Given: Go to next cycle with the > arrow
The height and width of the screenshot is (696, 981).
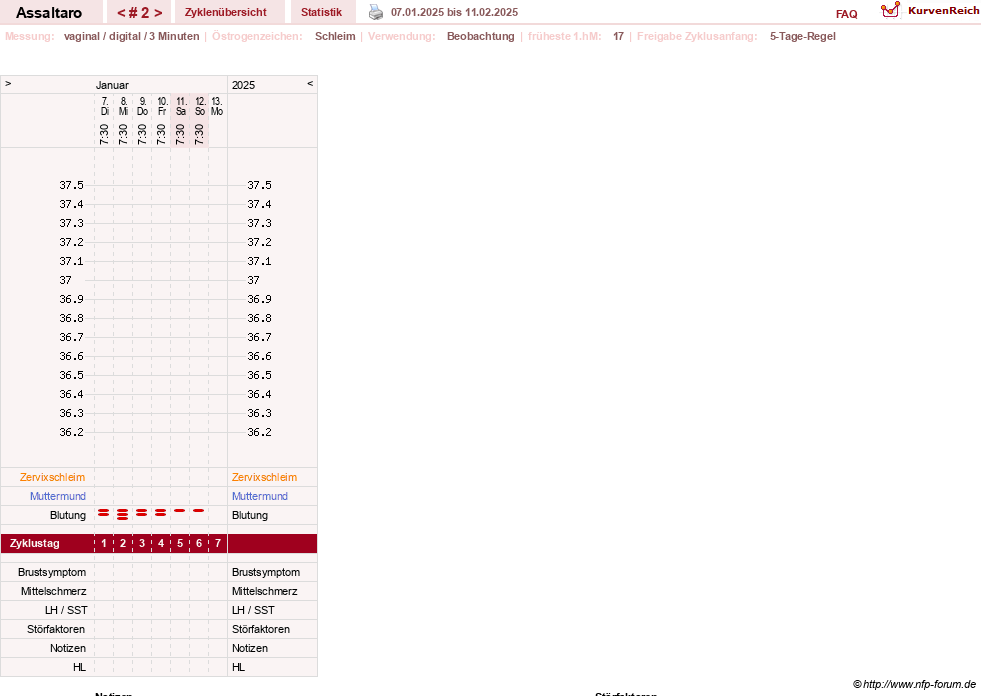Looking at the screenshot, I should [158, 13].
